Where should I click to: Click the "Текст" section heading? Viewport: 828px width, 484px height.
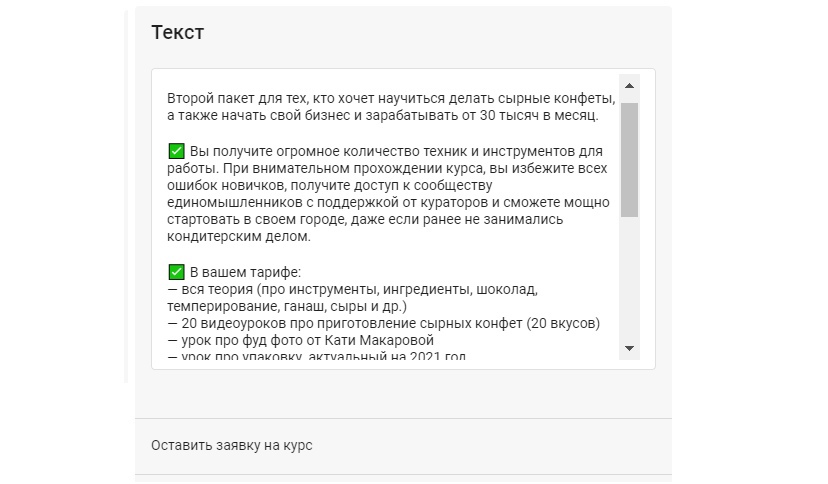[x=178, y=32]
